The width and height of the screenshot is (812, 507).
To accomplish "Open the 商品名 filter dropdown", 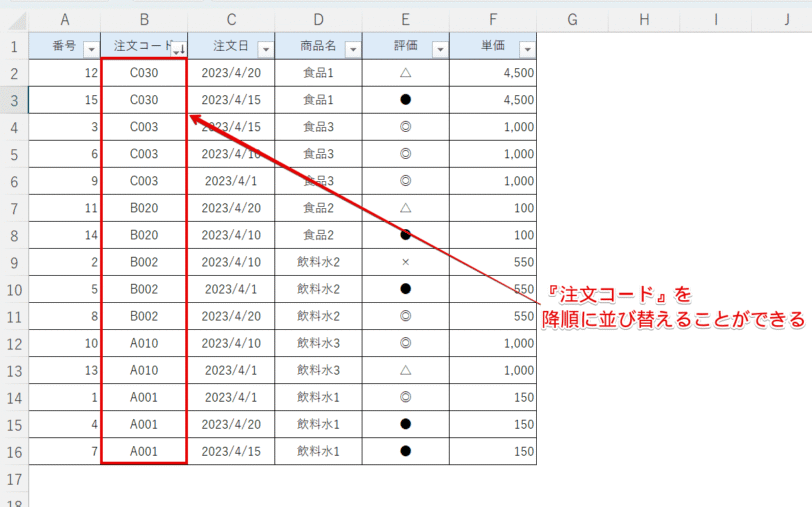I will click(353, 49).
